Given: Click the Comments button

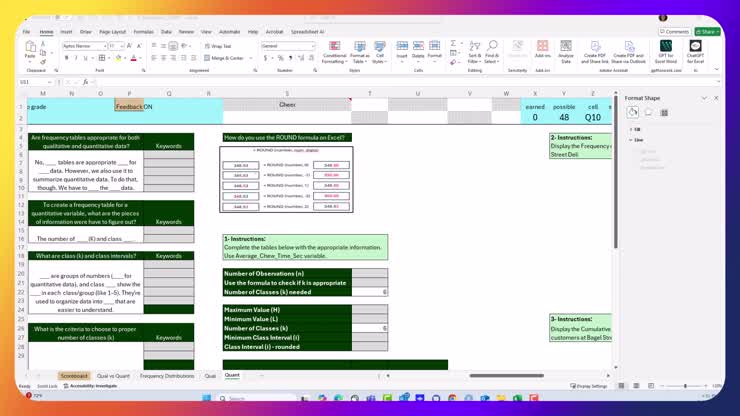Looking at the screenshot, I should point(675,32).
